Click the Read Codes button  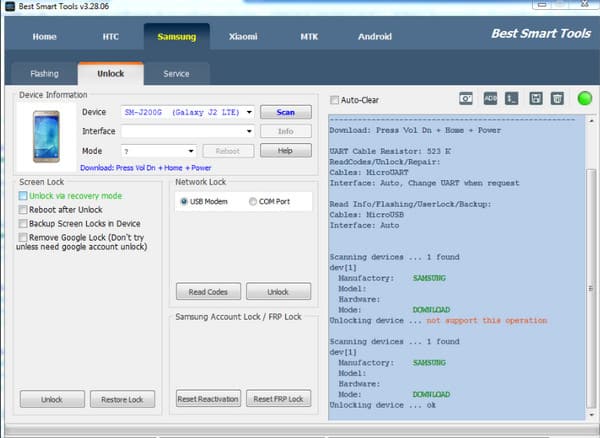pos(207,292)
